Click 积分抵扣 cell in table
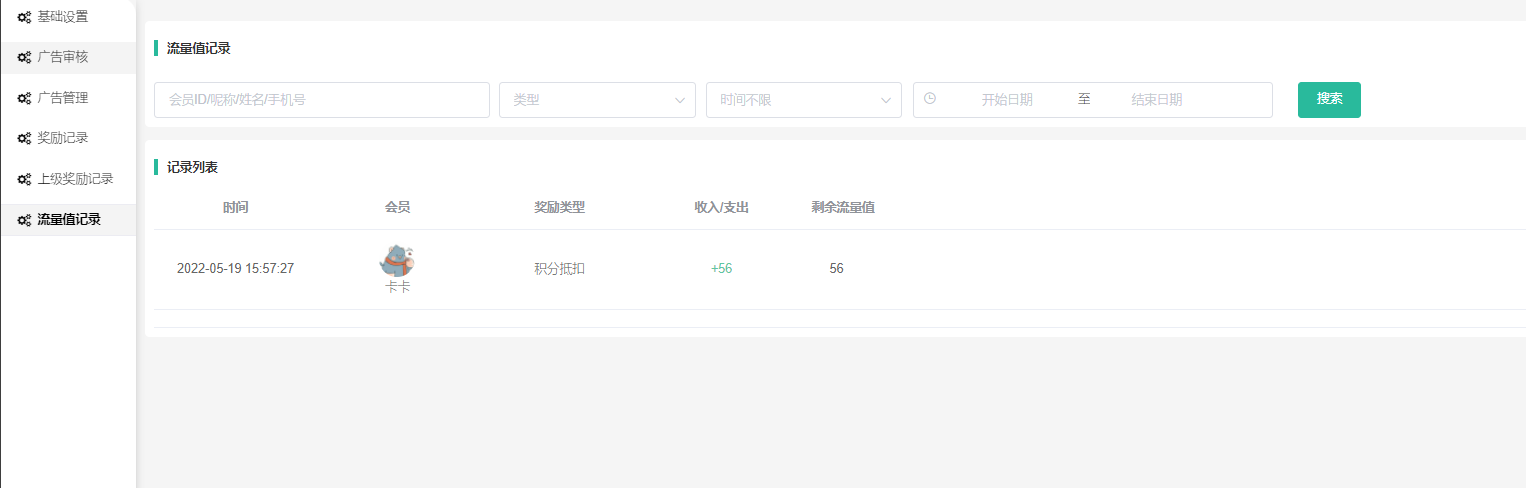Image resolution: width=1526 pixels, height=488 pixels. coord(559,269)
